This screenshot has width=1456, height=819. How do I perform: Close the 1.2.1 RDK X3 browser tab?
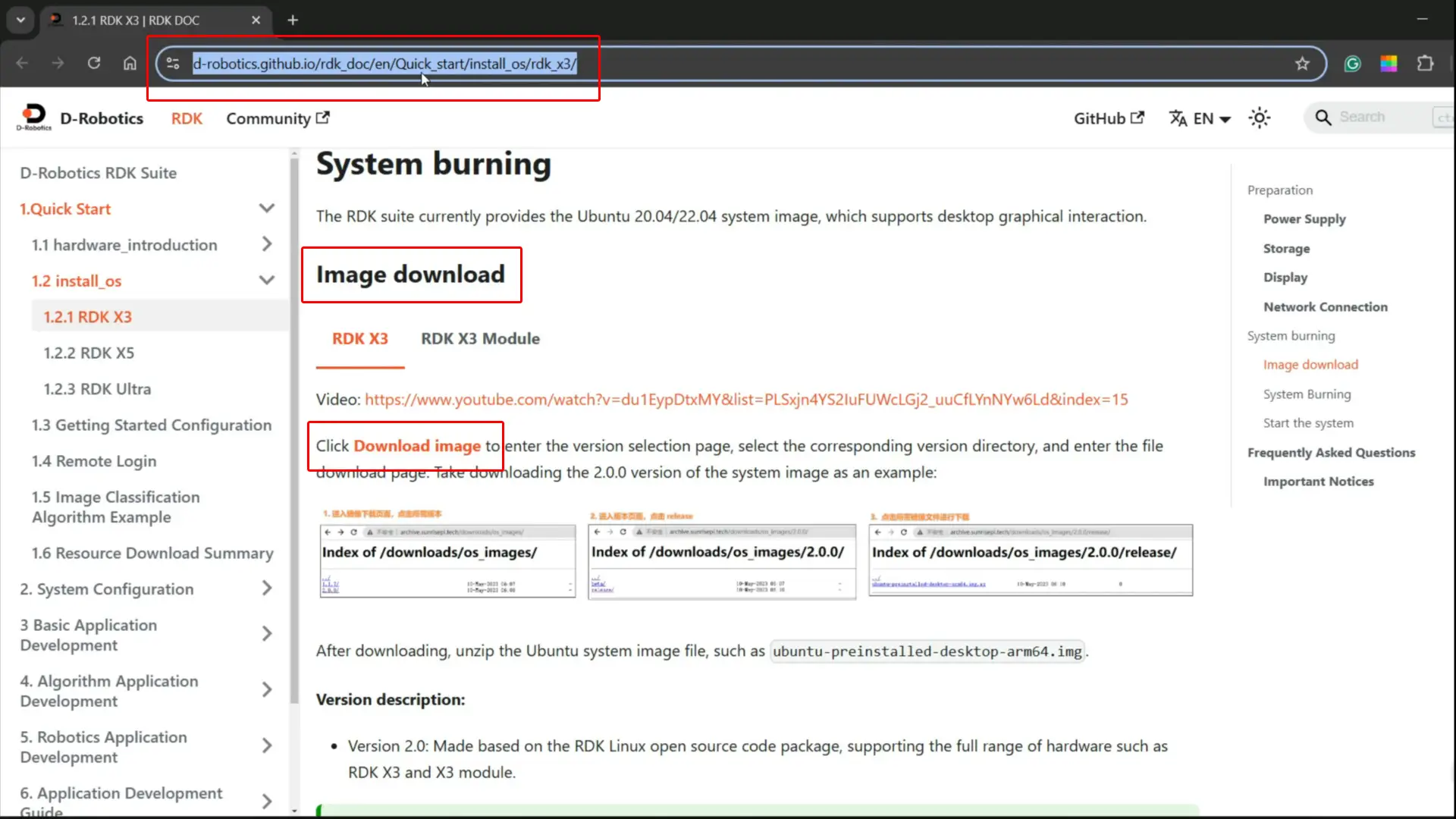click(x=256, y=20)
